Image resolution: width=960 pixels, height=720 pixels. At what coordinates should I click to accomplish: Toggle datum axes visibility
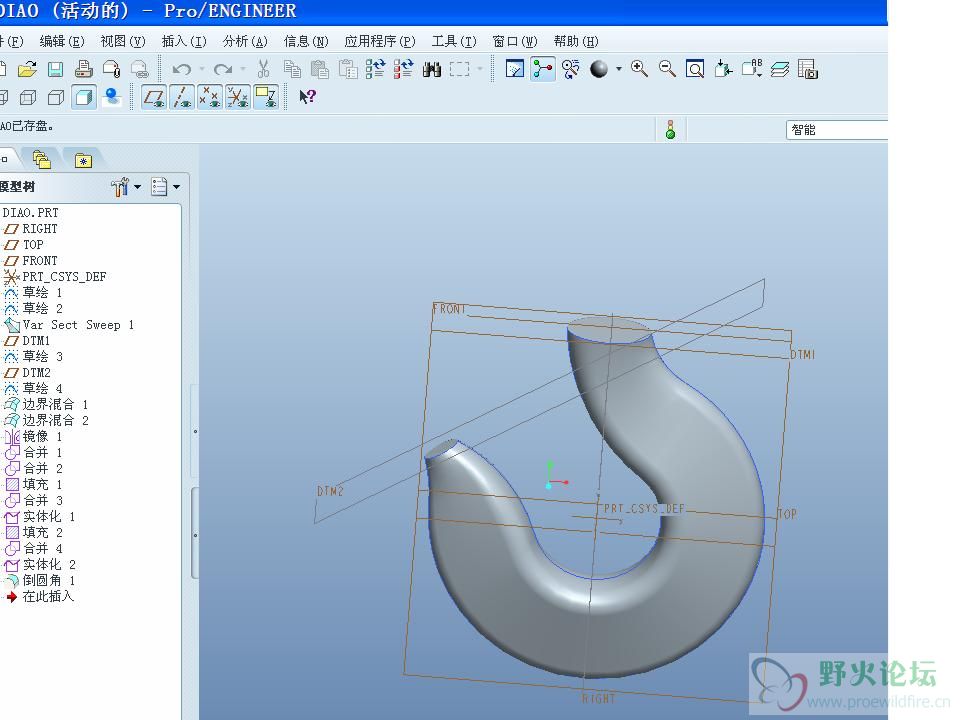coord(181,97)
